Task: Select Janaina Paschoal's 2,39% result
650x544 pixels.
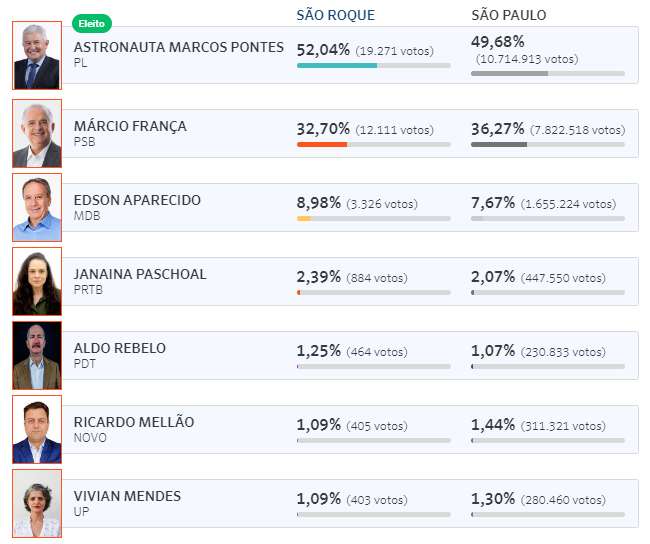Action: pyautogui.click(x=318, y=277)
